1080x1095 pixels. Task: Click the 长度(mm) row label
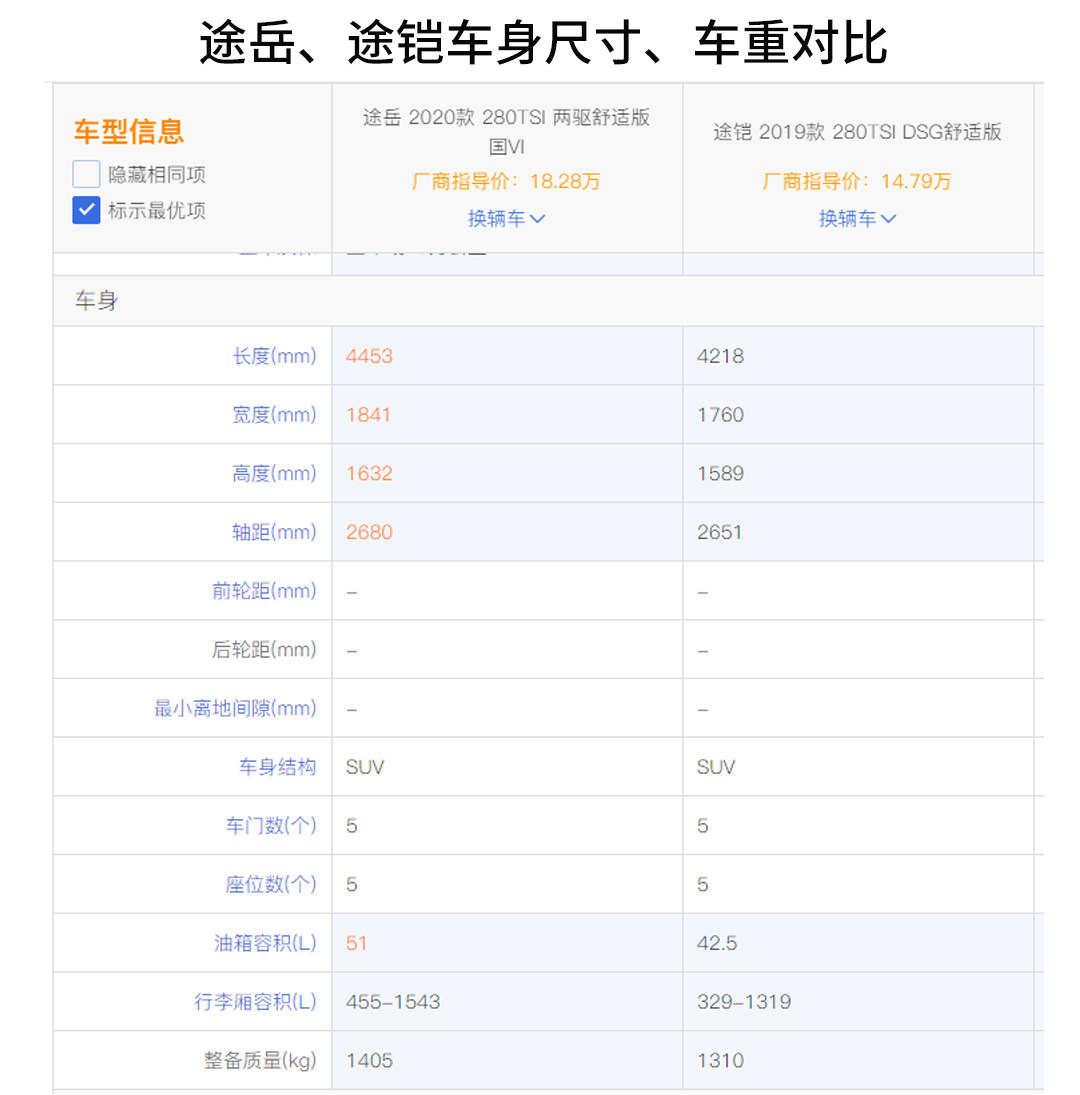(274, 356)
